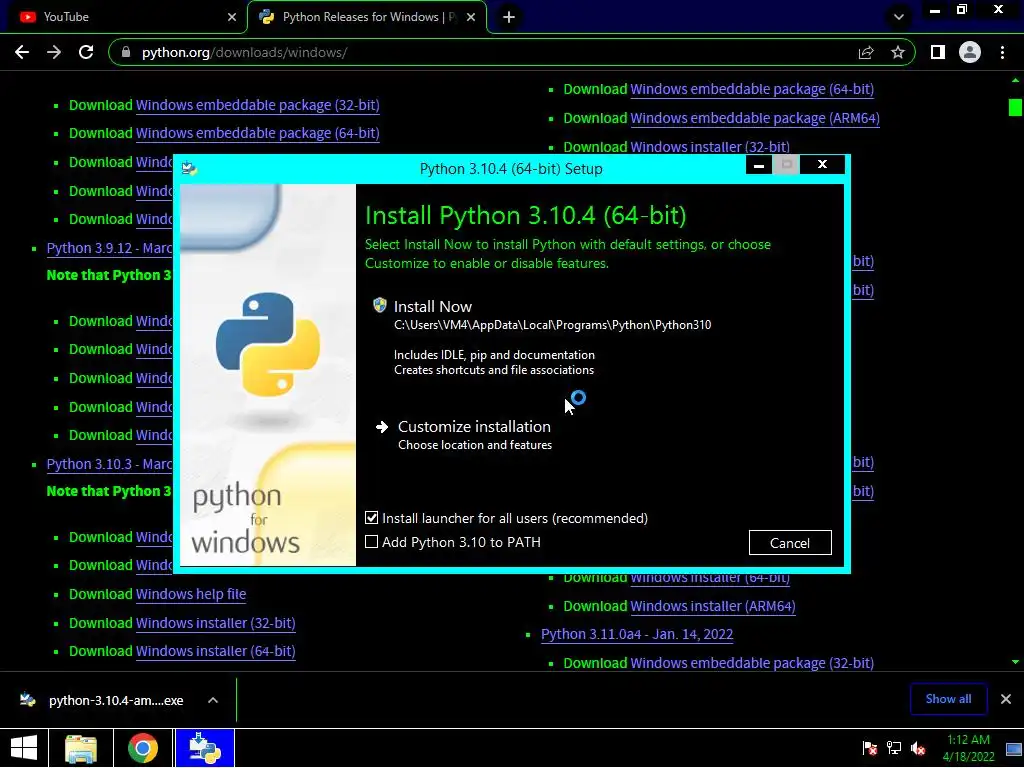Open Chrome profile avatar menu
Viewport: 1024px width, 768px height.
[x=970, y=52]
